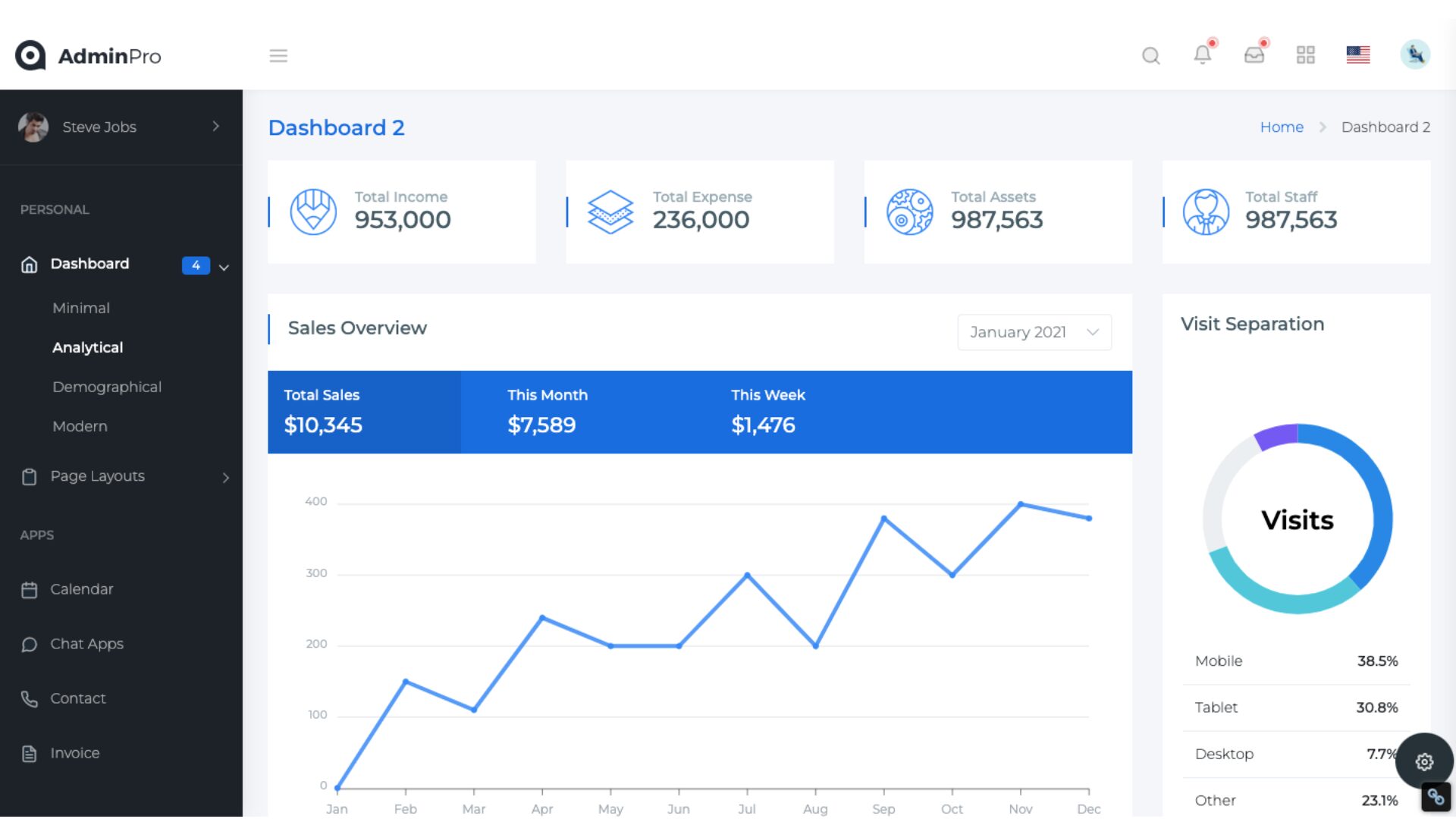
Task: Click the 236,000 expense value
Action: point(701,220)
